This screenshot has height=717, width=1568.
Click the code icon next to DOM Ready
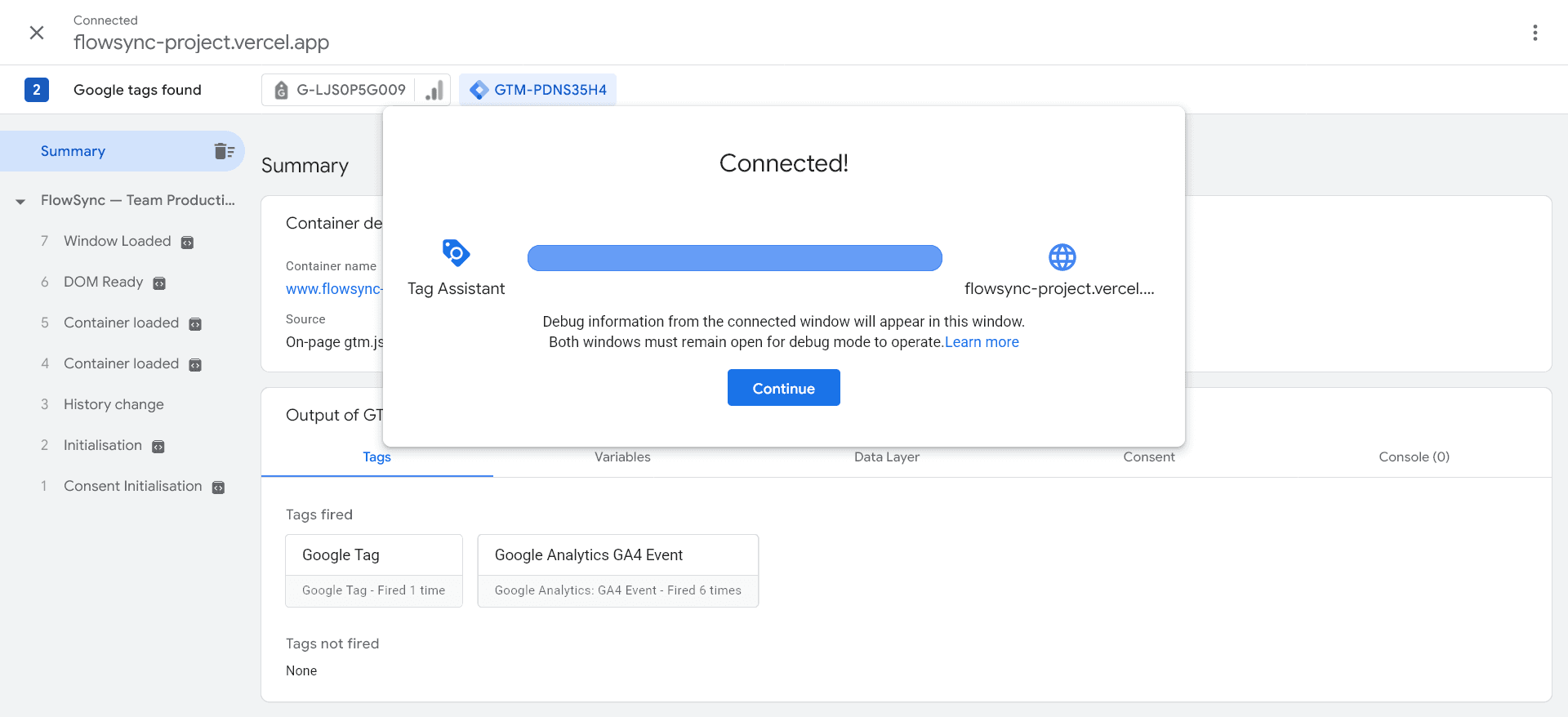click(x=159, y=283)
